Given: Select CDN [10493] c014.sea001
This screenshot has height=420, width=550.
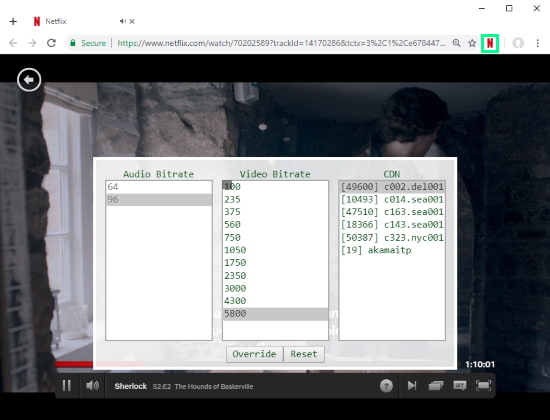Looking at the screenshot, I should tap(392, 199).
